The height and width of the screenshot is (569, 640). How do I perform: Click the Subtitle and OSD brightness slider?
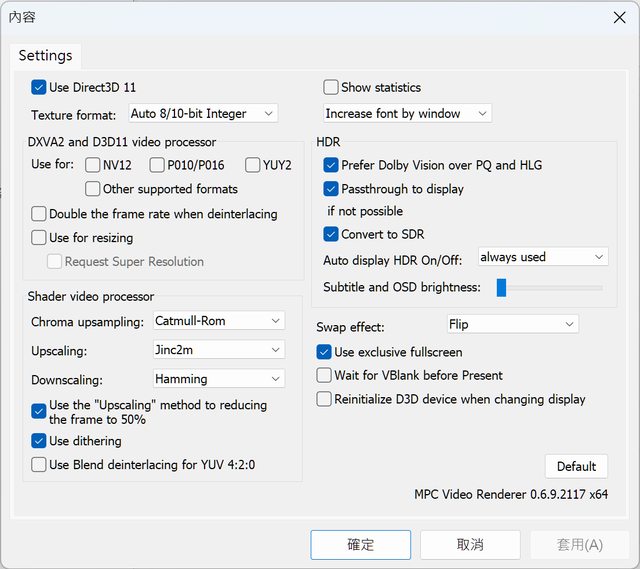pyautogui.click(x=552, y=288)
